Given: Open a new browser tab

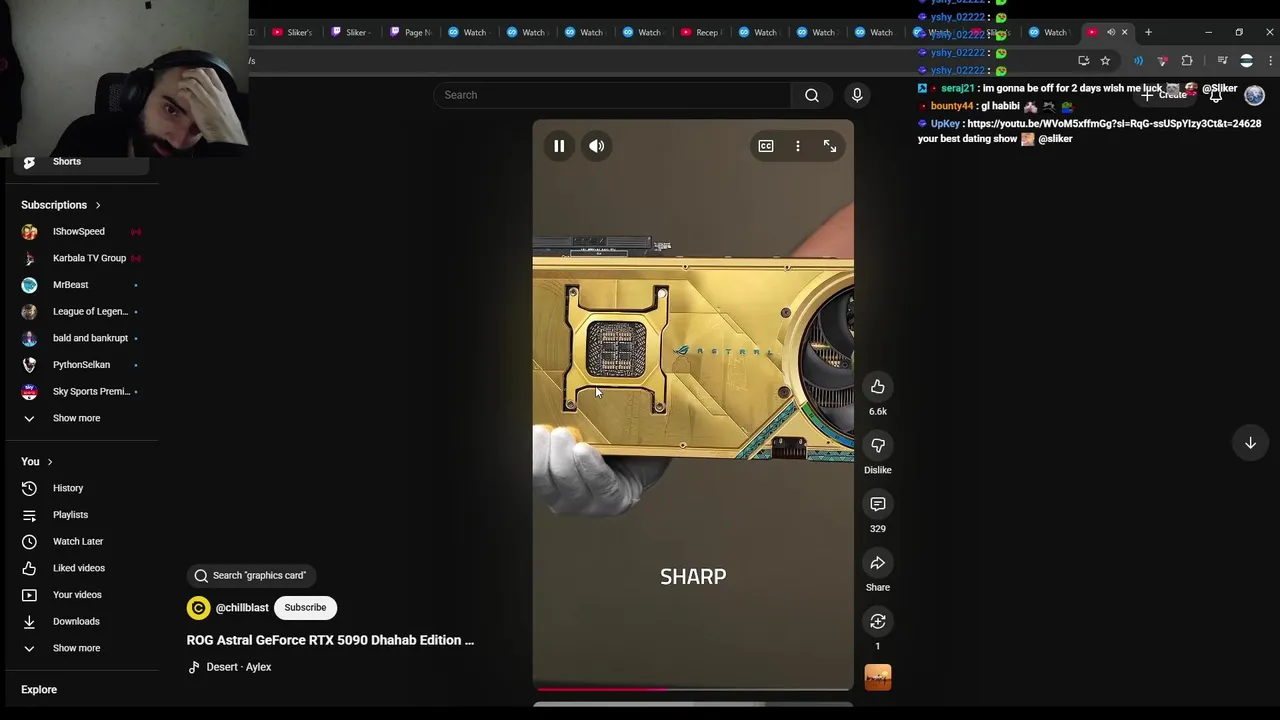Looking at the screenshot, I should [1148, 32].
